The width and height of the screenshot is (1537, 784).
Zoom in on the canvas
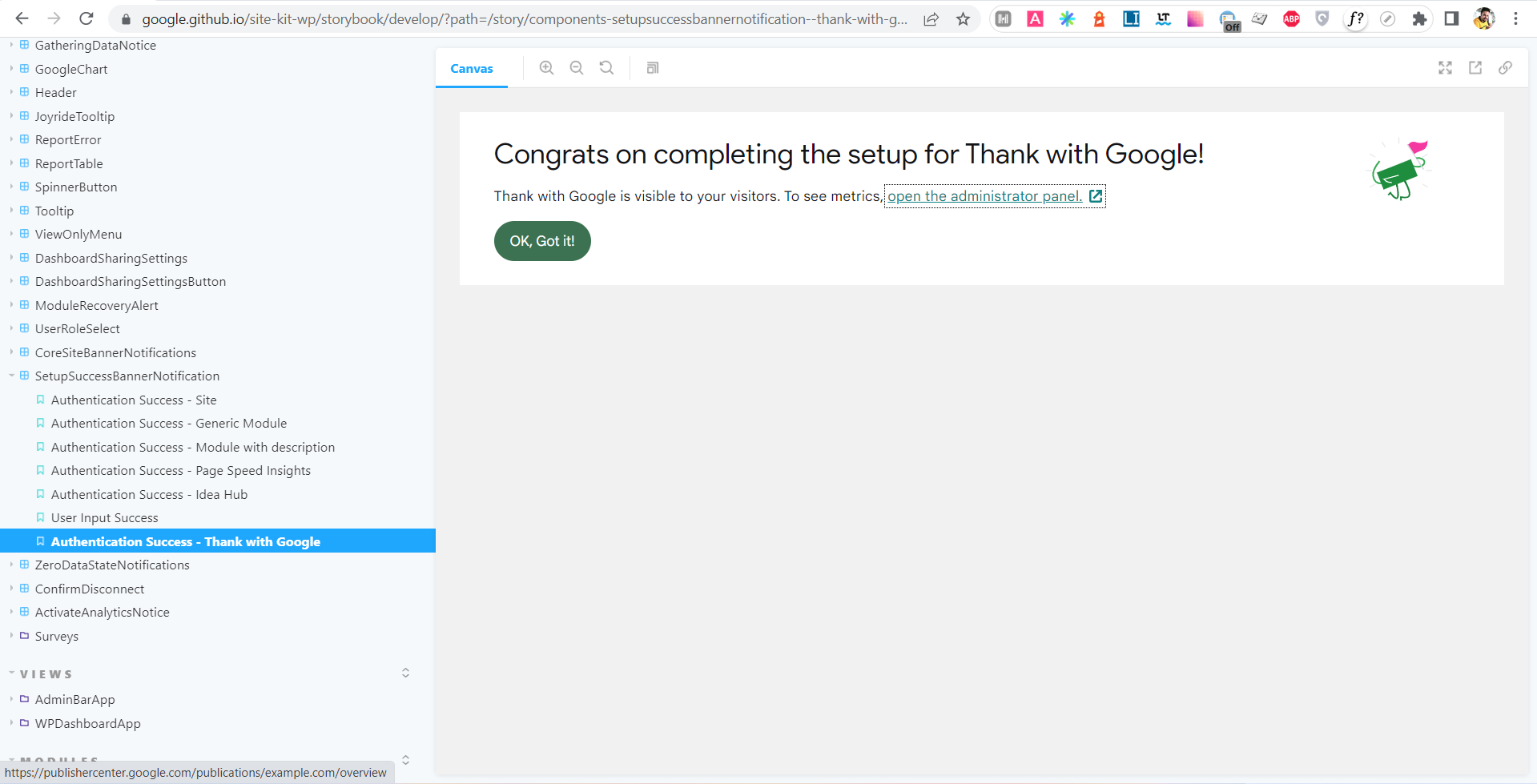point(546,68)
